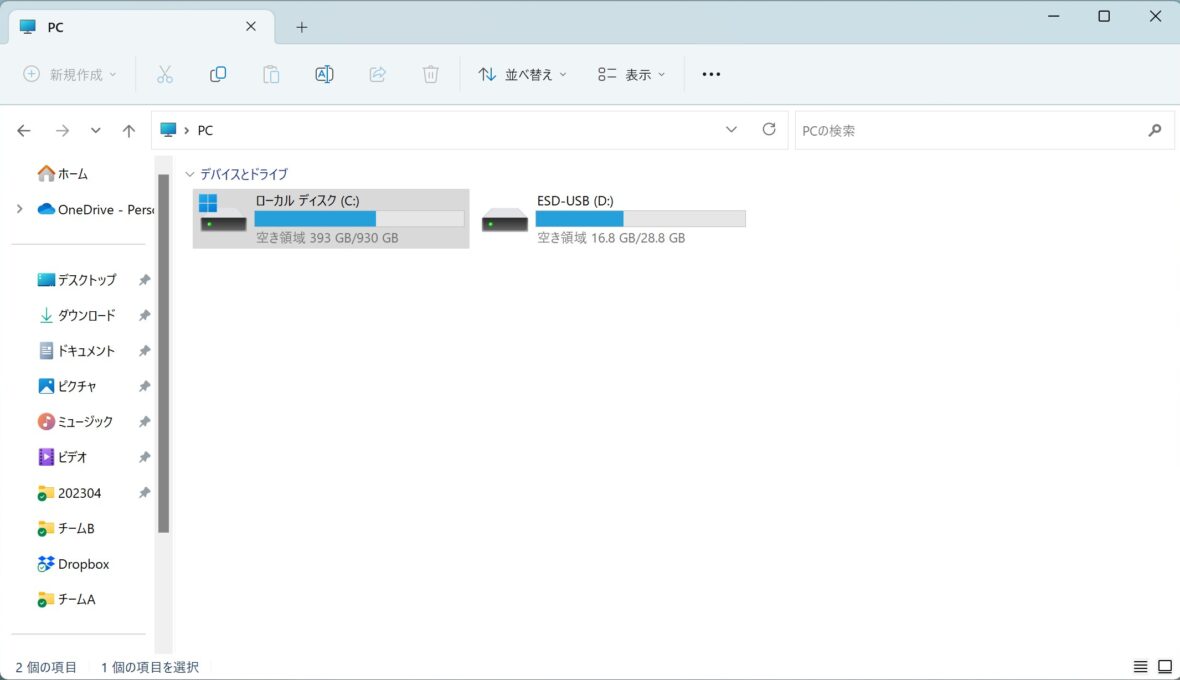Click the Paste icon in the toolbar

[x=271, y=73]
